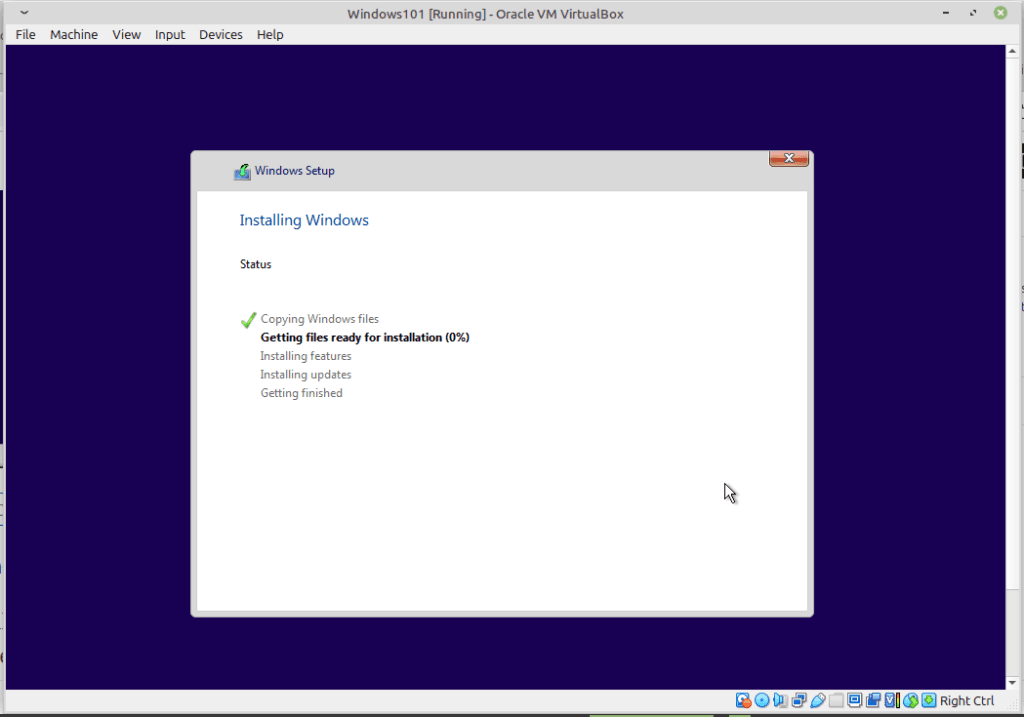
Task: Click the virtualization CPU status icon
Action: 892,701
